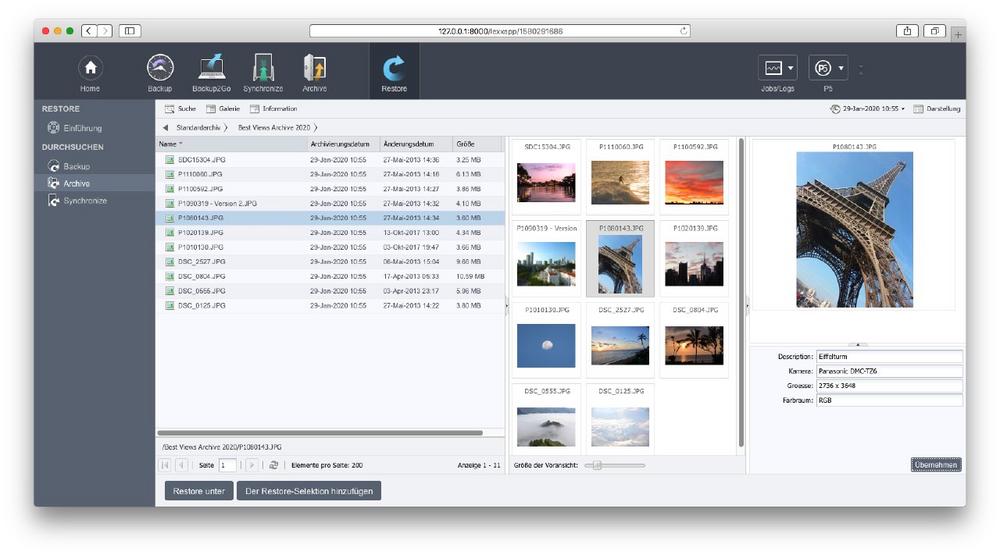Select file DSC_0125.JPG in the list
This screenshot has height=555, width=1000.
[330, 306]
